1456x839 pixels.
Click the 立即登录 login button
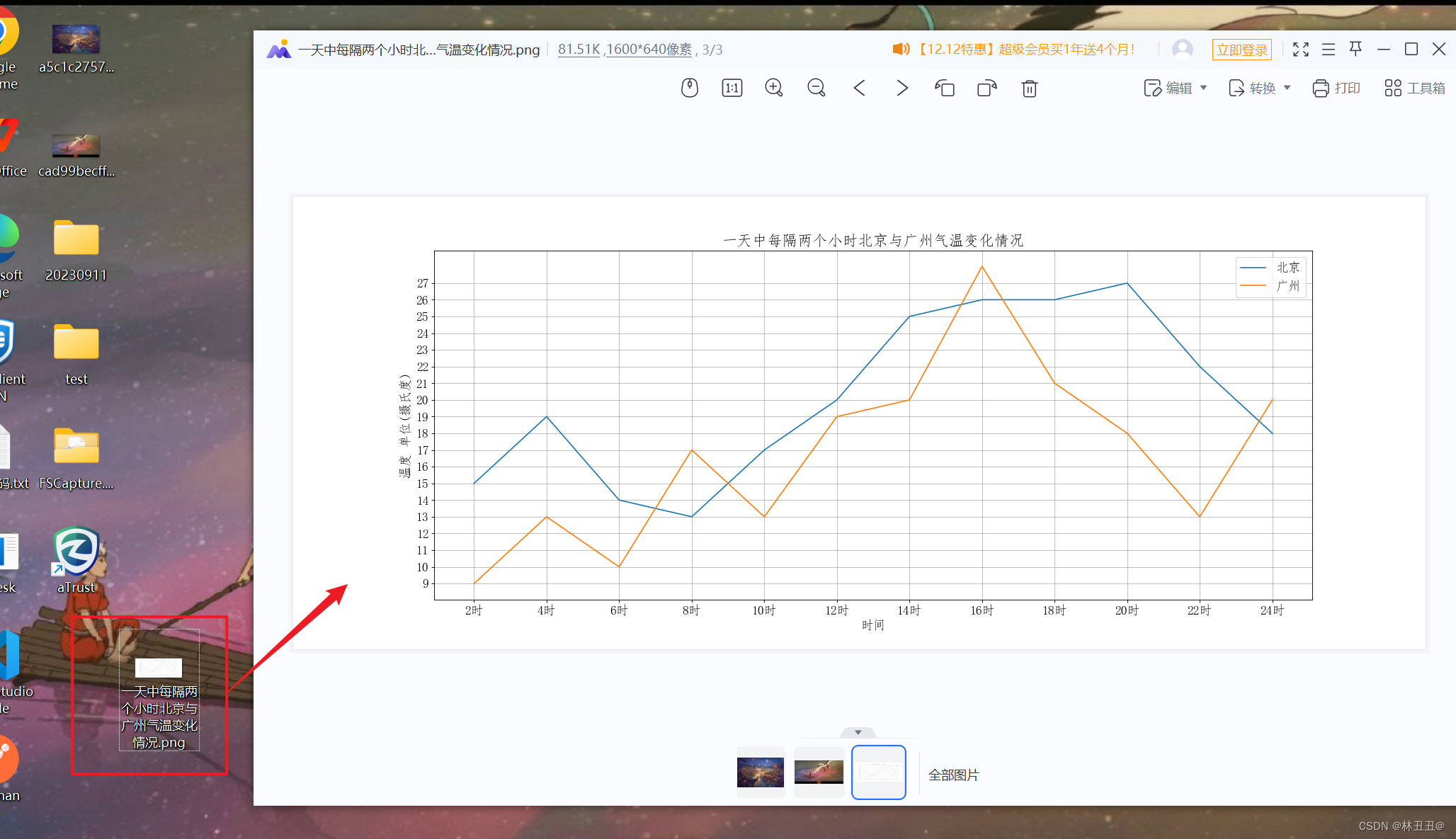[1241, 50]
